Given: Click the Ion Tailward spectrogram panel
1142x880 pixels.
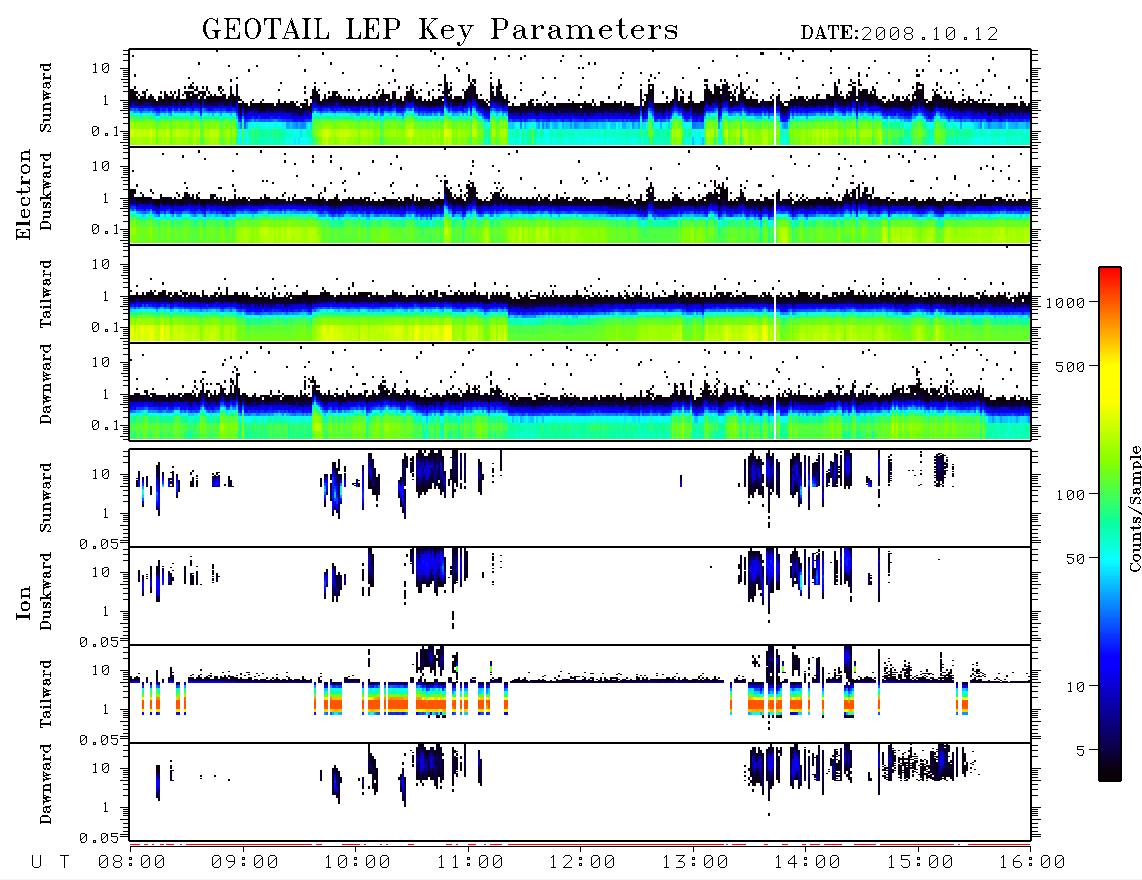Looking at the screenshot, I should pos(580,694).
